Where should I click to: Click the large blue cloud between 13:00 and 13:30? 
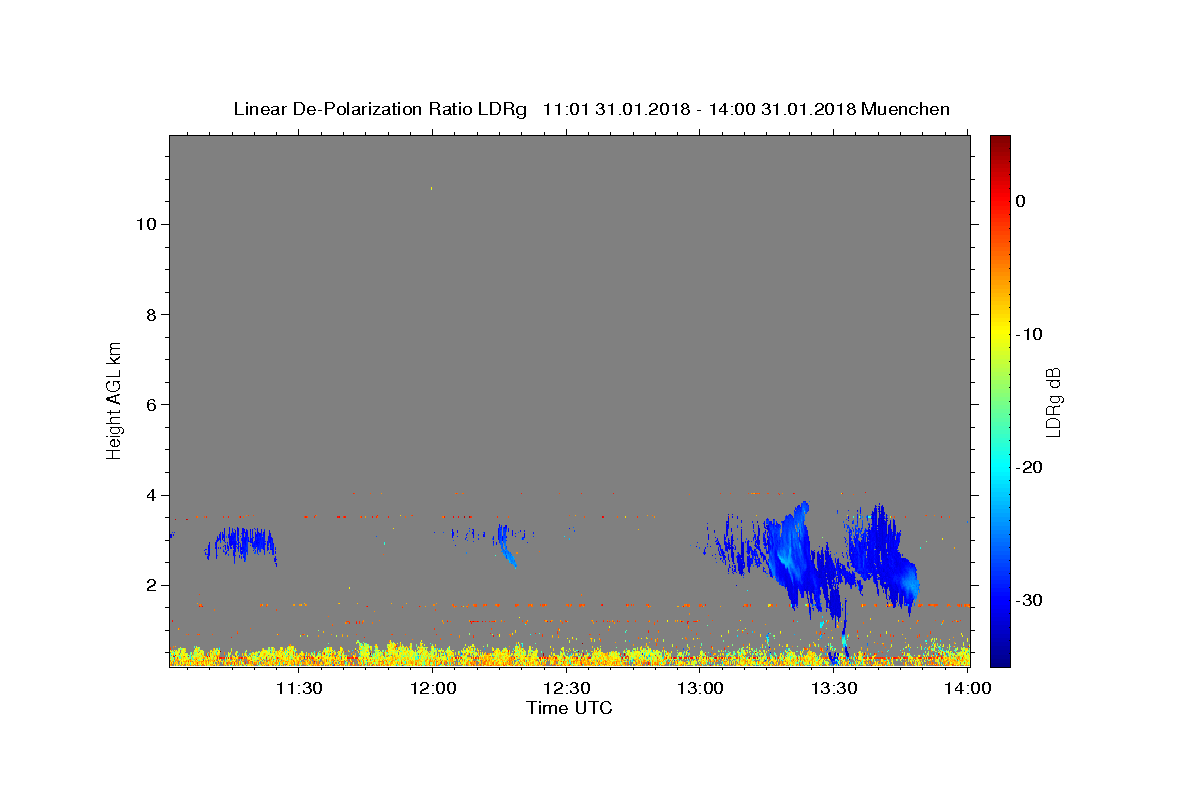pyautogui.click(x=790, y=560)
